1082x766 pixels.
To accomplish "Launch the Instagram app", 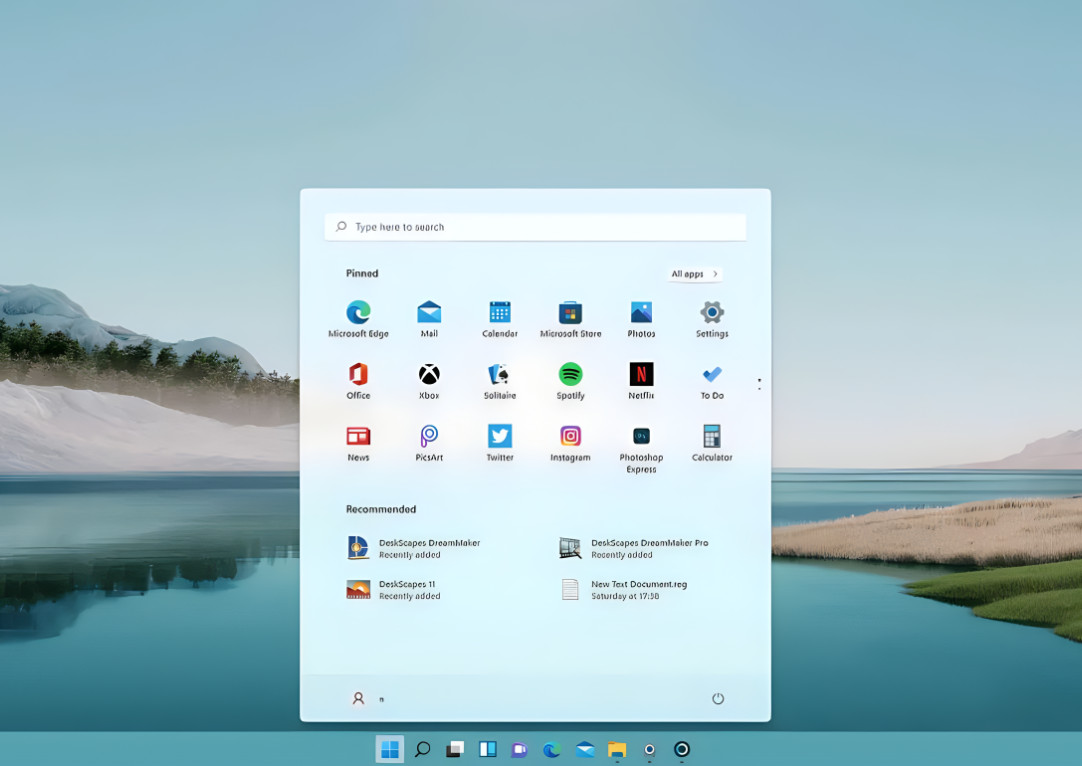I will 570,437.
